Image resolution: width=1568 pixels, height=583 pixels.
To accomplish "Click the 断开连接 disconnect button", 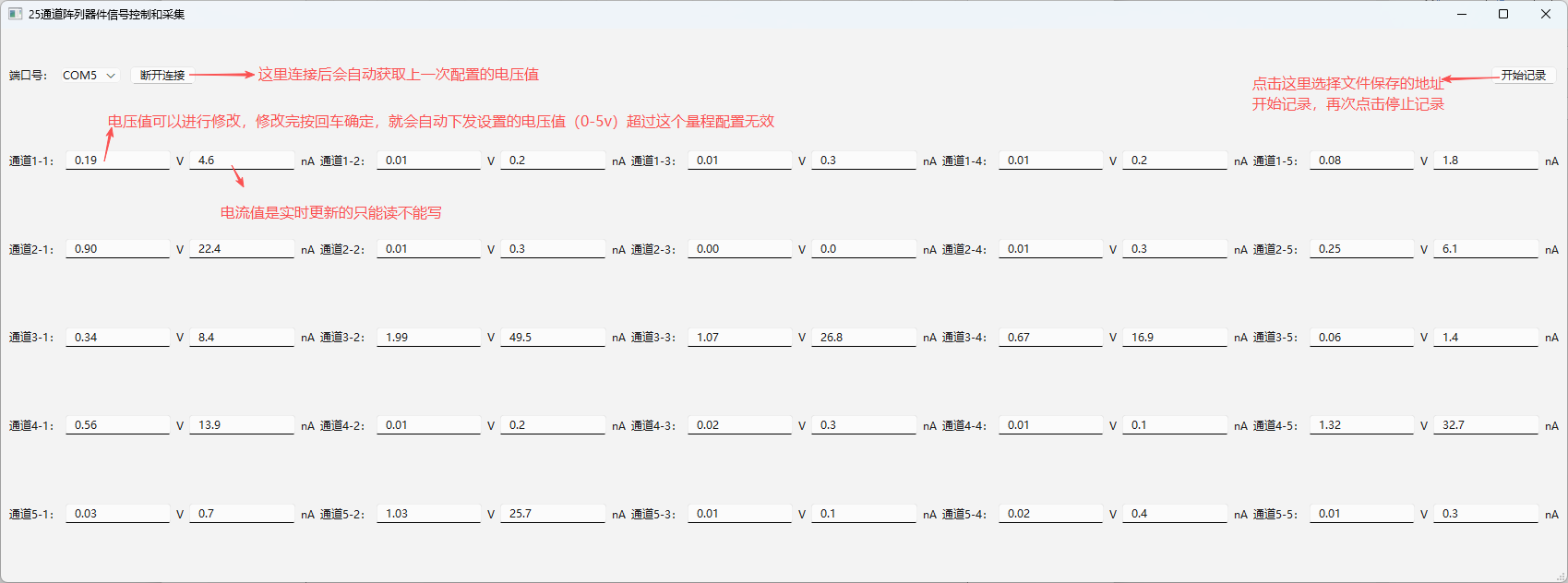I will (162, 76).
